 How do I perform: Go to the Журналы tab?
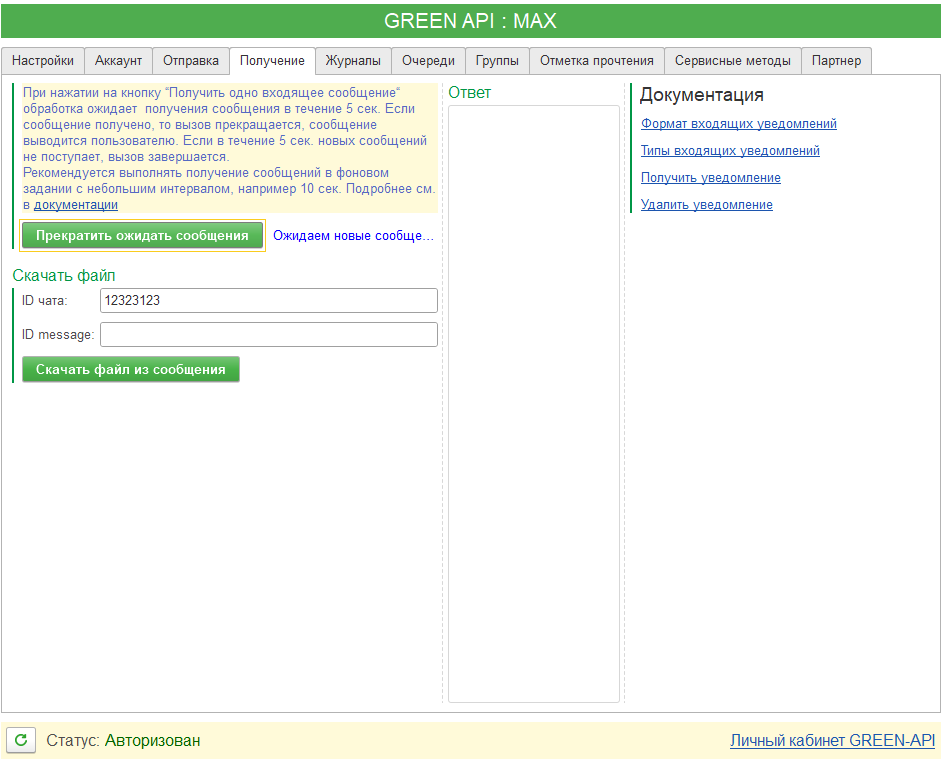pyautogui.click(x=353, y=61)
